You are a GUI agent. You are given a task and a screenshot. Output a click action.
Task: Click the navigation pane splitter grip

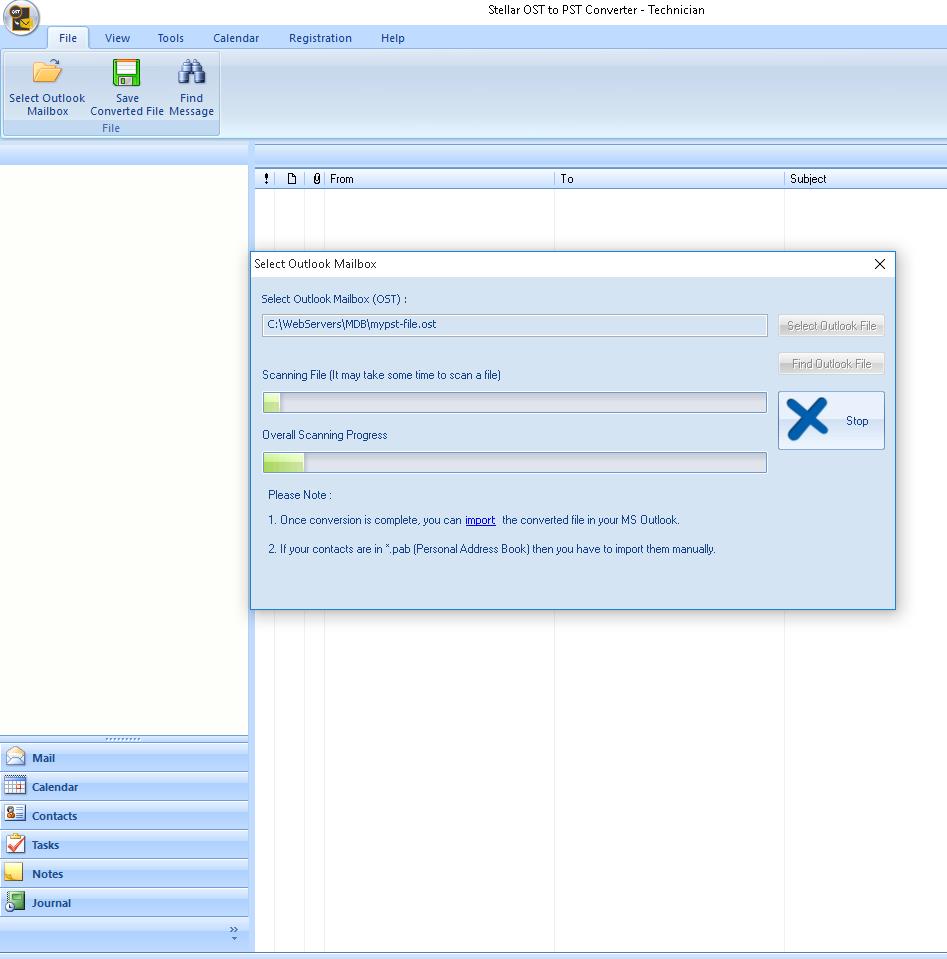tap(123, 739)
